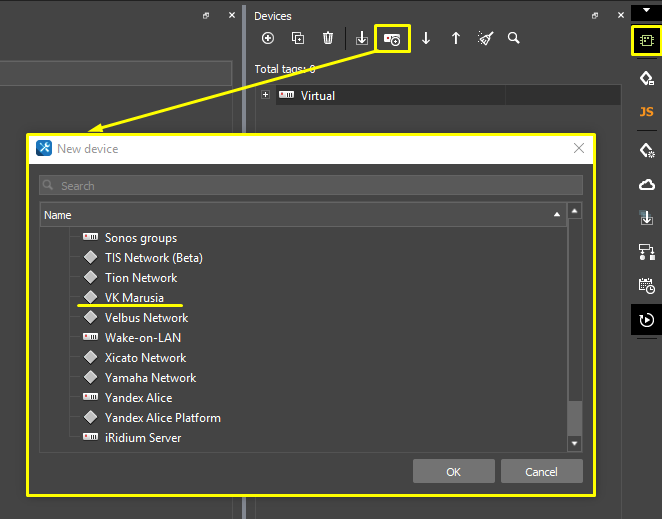This screenshot has width=662, height=519.
Task: Click the Search field in New device
Action: pyautogui.click(x=310, y=186)
